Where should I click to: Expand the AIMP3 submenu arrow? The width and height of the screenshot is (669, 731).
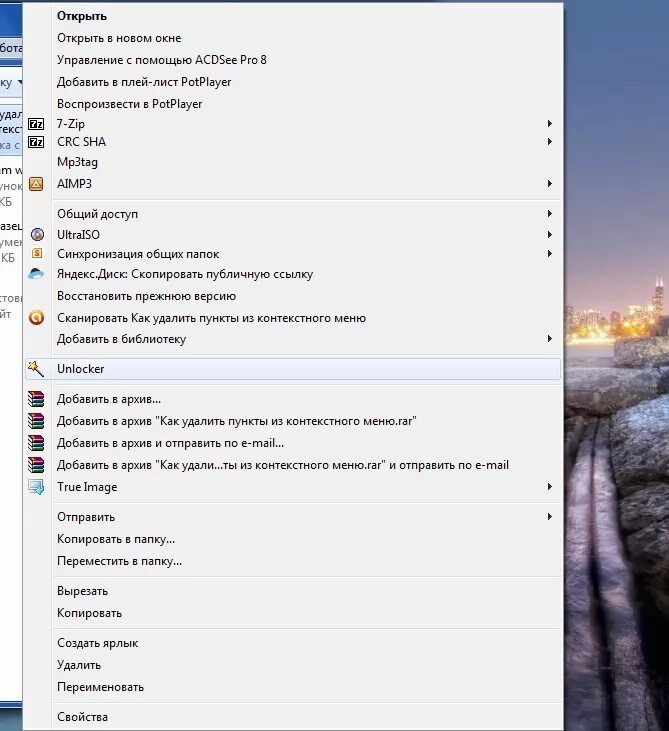(x=550, y=184)
